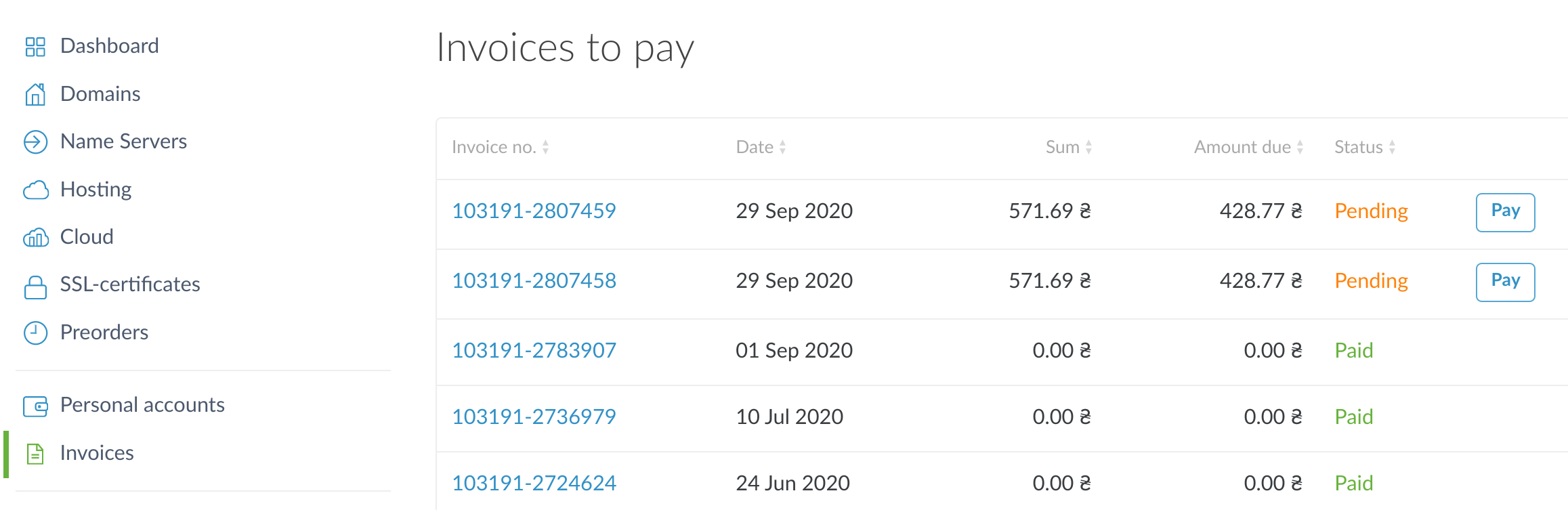This screenshot has height=510, width=1568.
Task: Sort table by Invoice no. column
Action: tap(500, 147)
